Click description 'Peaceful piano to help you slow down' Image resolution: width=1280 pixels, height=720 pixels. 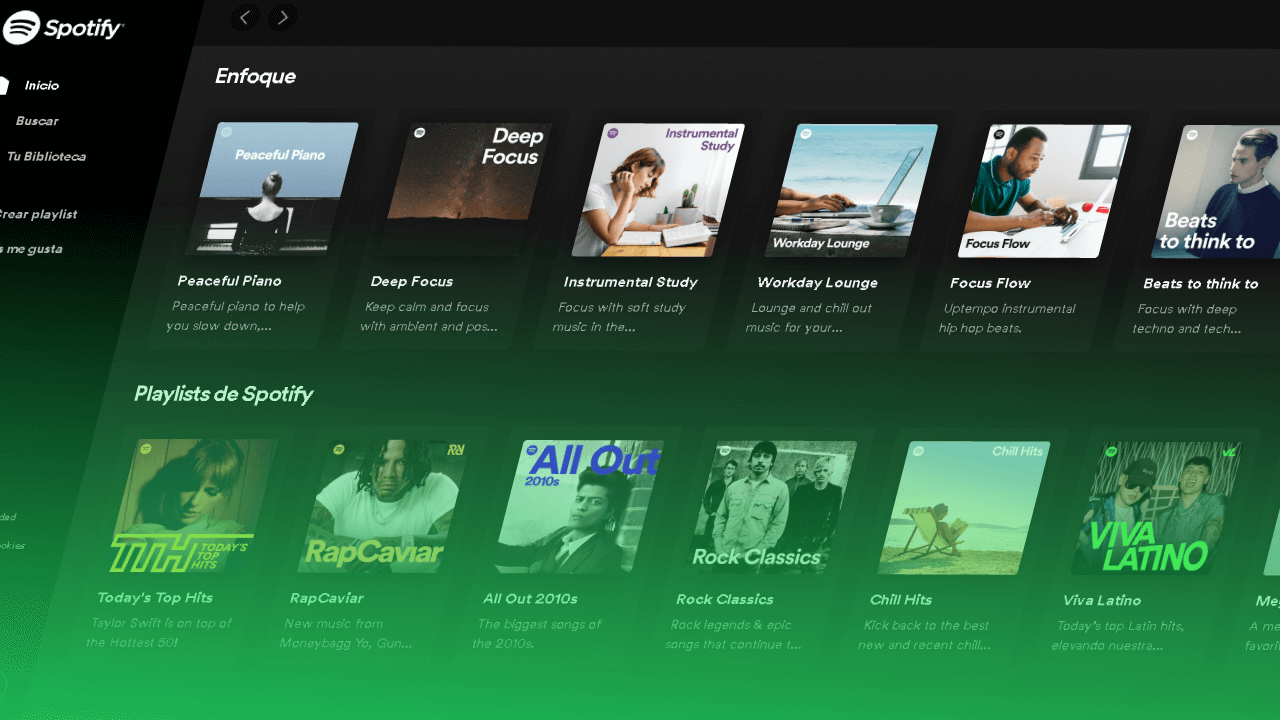coord(236,316)
